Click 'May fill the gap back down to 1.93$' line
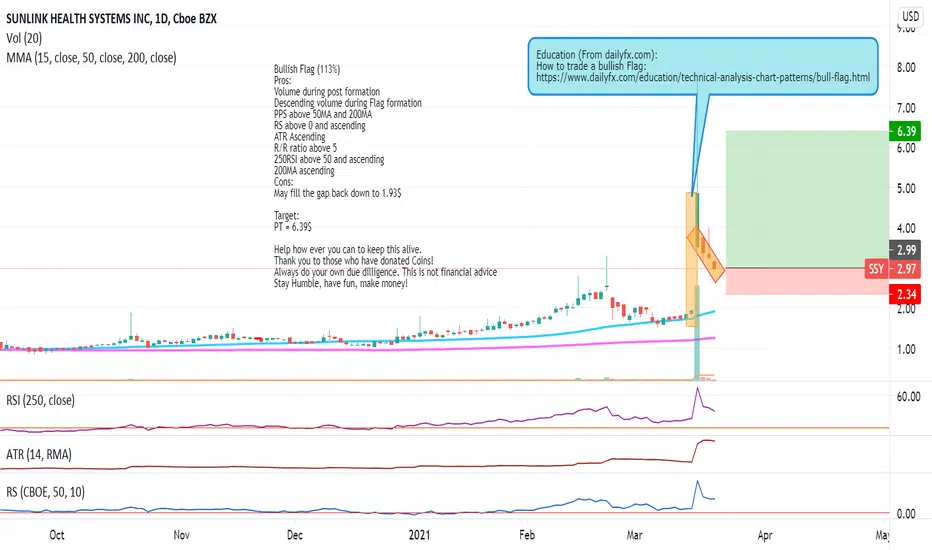 (337, 193)
